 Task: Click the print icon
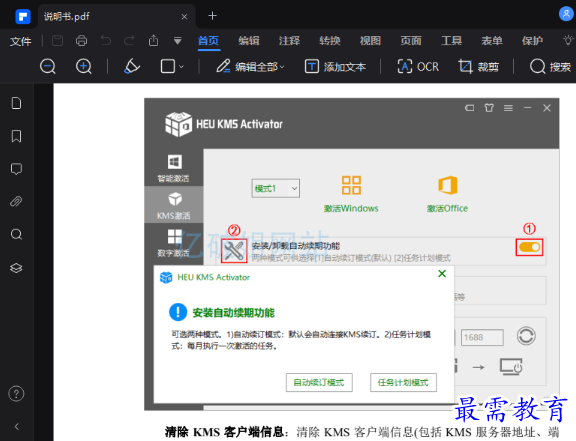[82, 41]
